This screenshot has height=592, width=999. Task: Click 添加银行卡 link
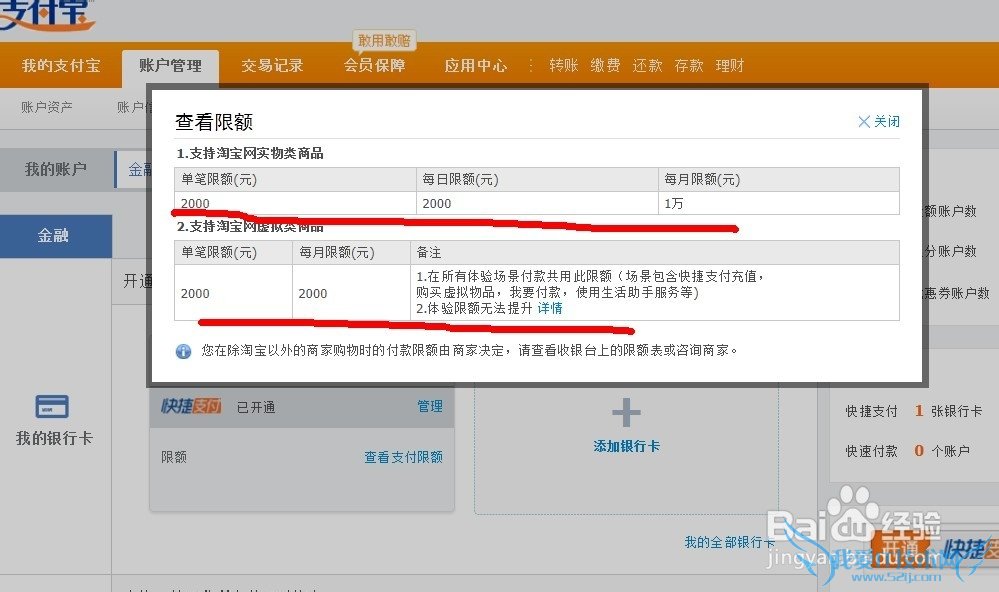coord(626,446)
